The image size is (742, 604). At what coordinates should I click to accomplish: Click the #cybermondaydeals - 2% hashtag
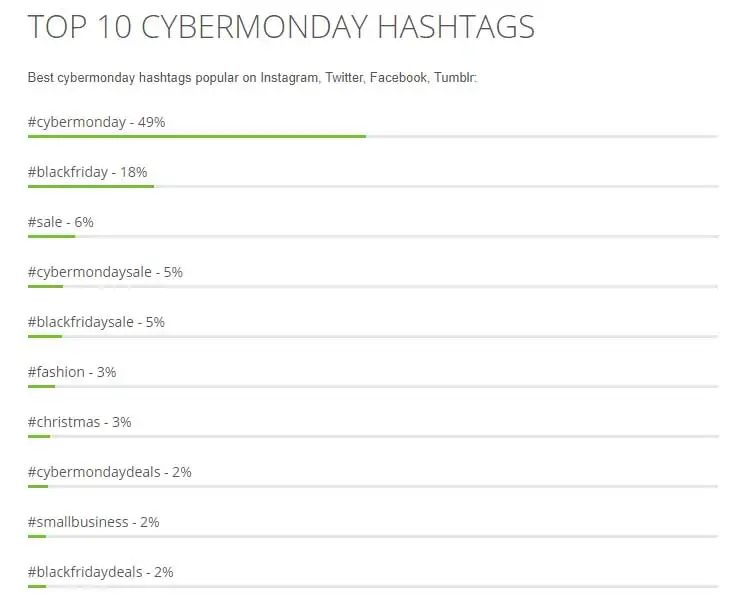coord(110,472)
